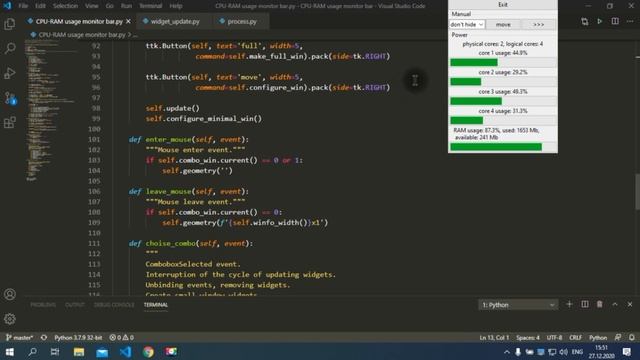Click the RAM usage progress bar
640x360 pixels.
pos(503,147)
